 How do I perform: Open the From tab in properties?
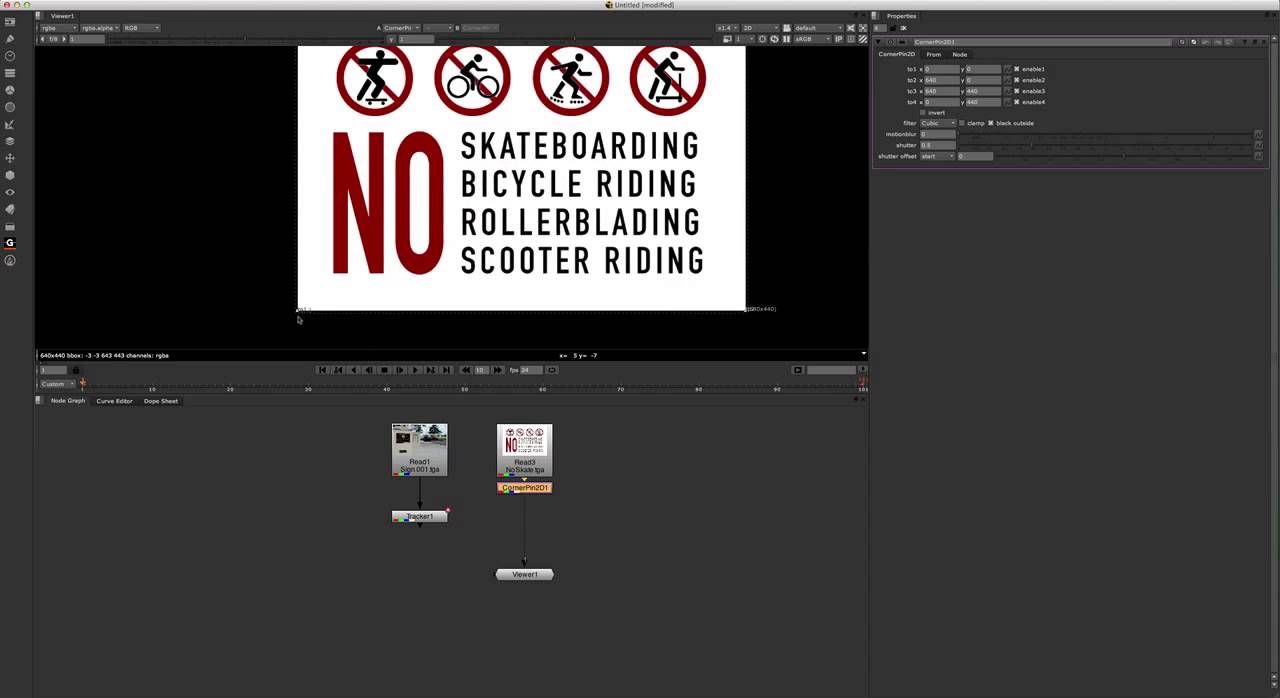point(933,54)
